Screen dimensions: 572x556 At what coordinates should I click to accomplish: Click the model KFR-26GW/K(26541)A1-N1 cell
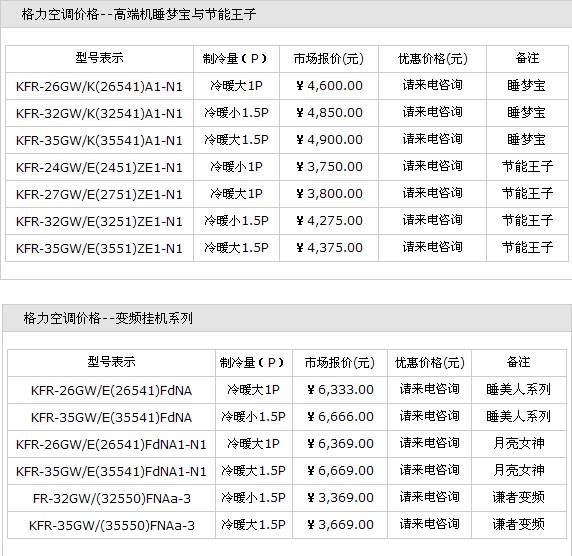click(x=99, y=86)
